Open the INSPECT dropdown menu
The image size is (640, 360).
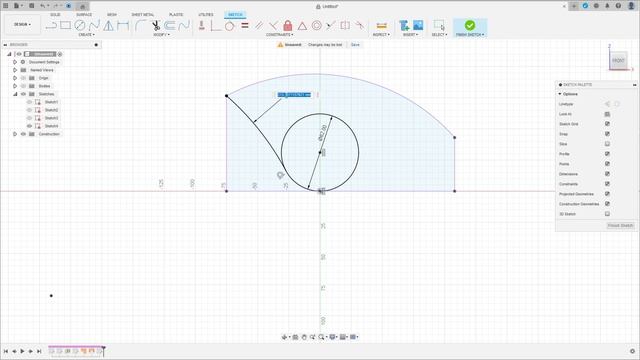coord(381,35)
